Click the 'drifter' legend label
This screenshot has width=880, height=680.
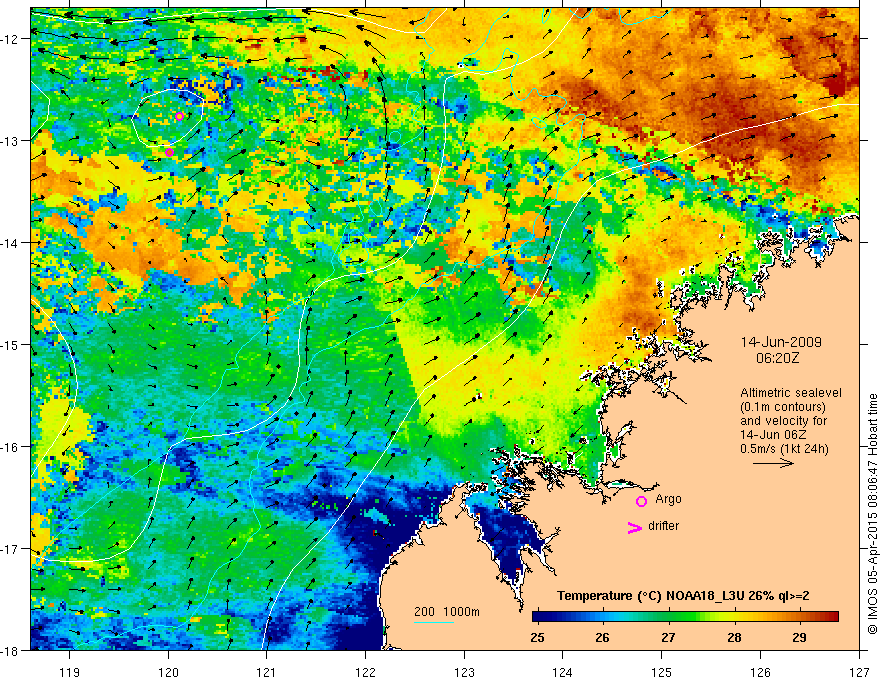click(x=663, y=526)
